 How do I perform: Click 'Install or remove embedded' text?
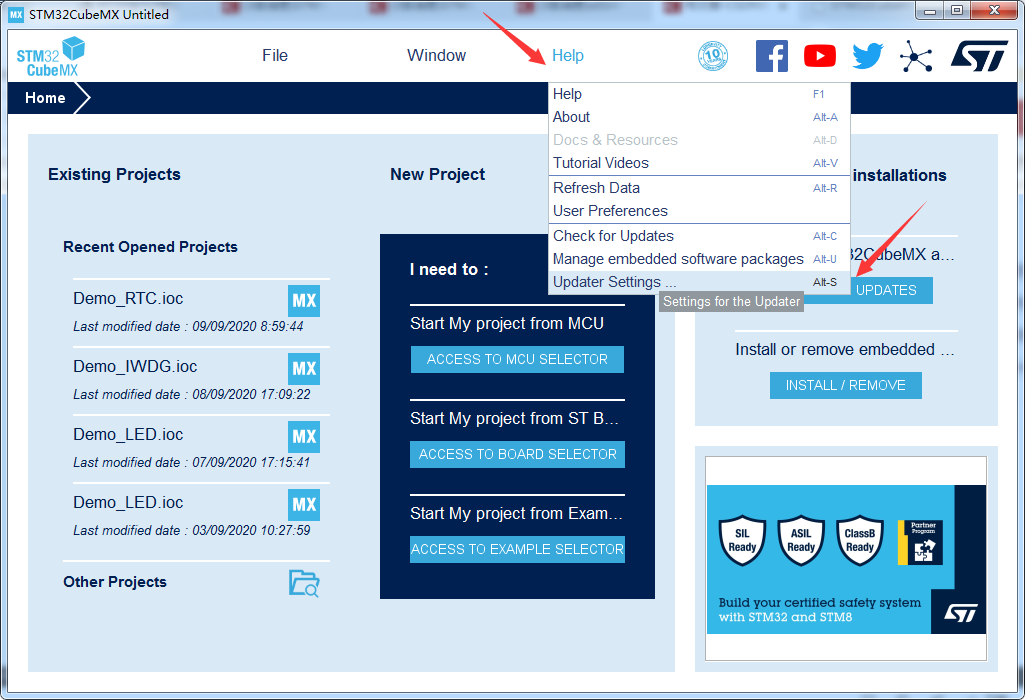click(845, 350)
